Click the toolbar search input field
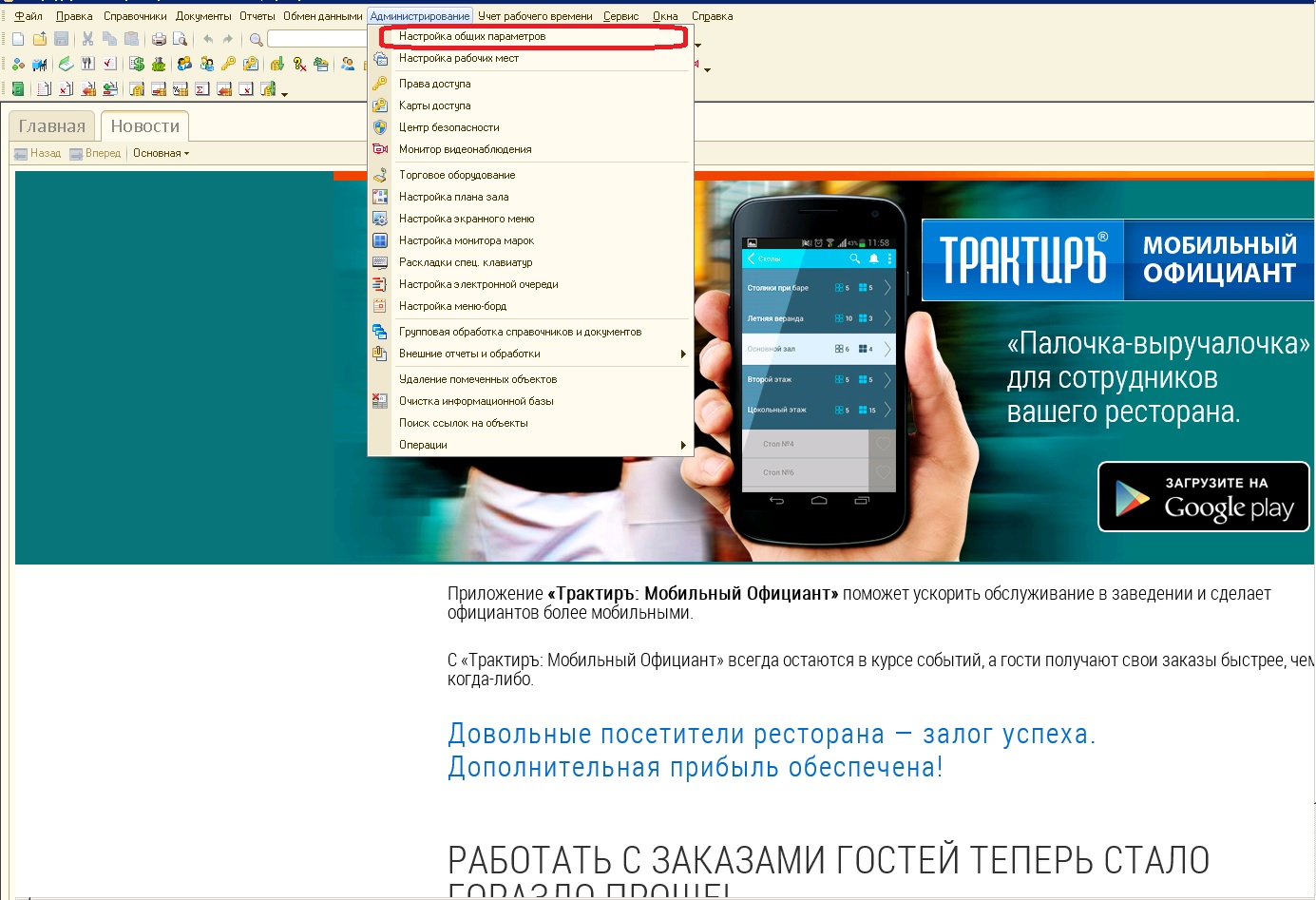The height and width of the screenshot is (900, 1316). [317, 39]
